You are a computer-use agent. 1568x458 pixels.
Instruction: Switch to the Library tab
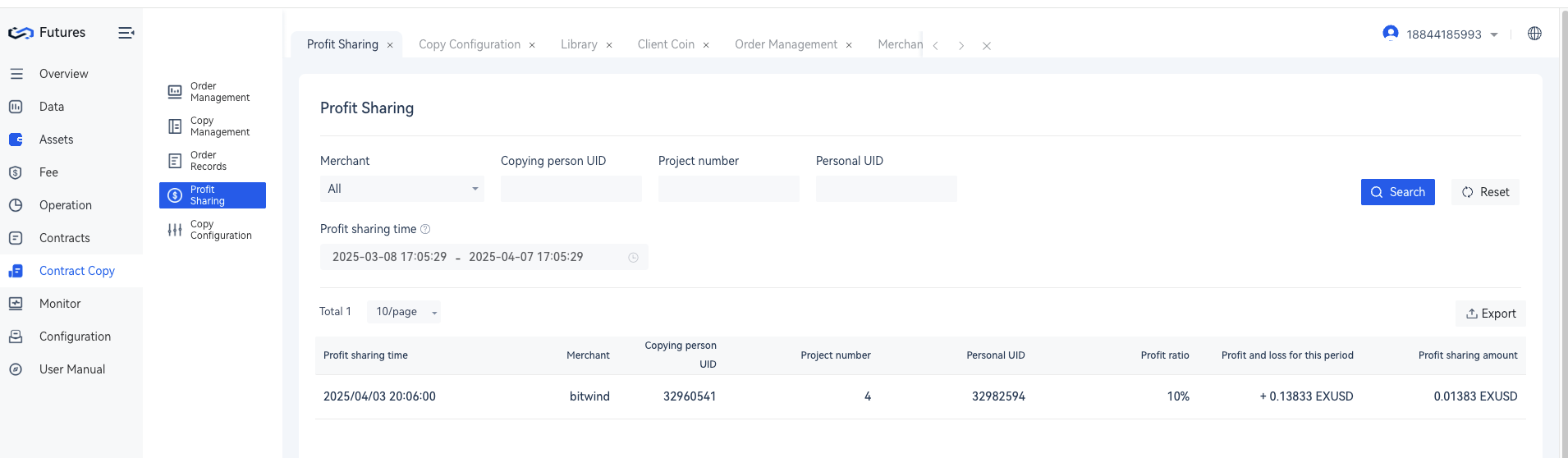pos(579,44)
